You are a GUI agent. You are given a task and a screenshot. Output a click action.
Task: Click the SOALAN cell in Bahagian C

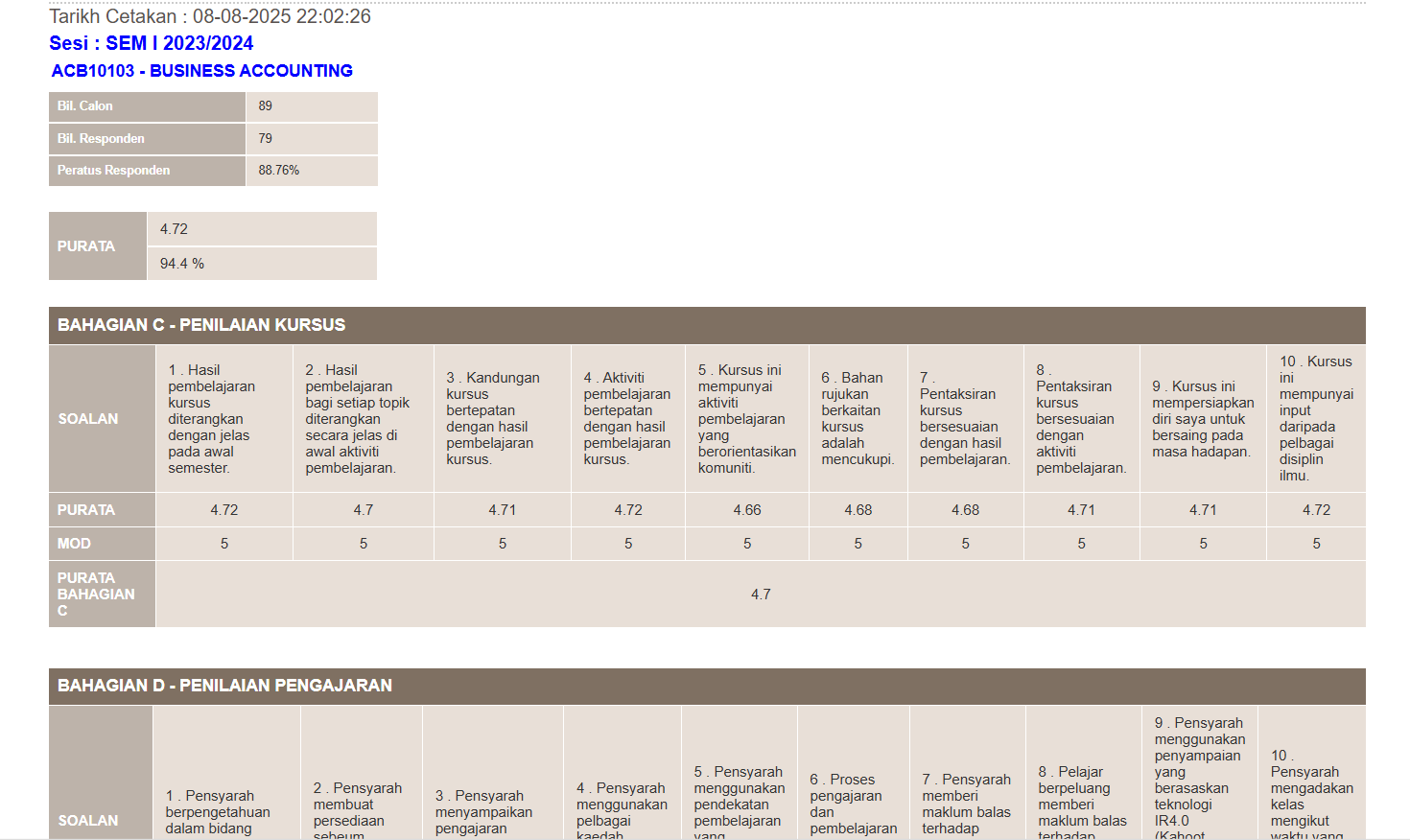pos(102,419)
